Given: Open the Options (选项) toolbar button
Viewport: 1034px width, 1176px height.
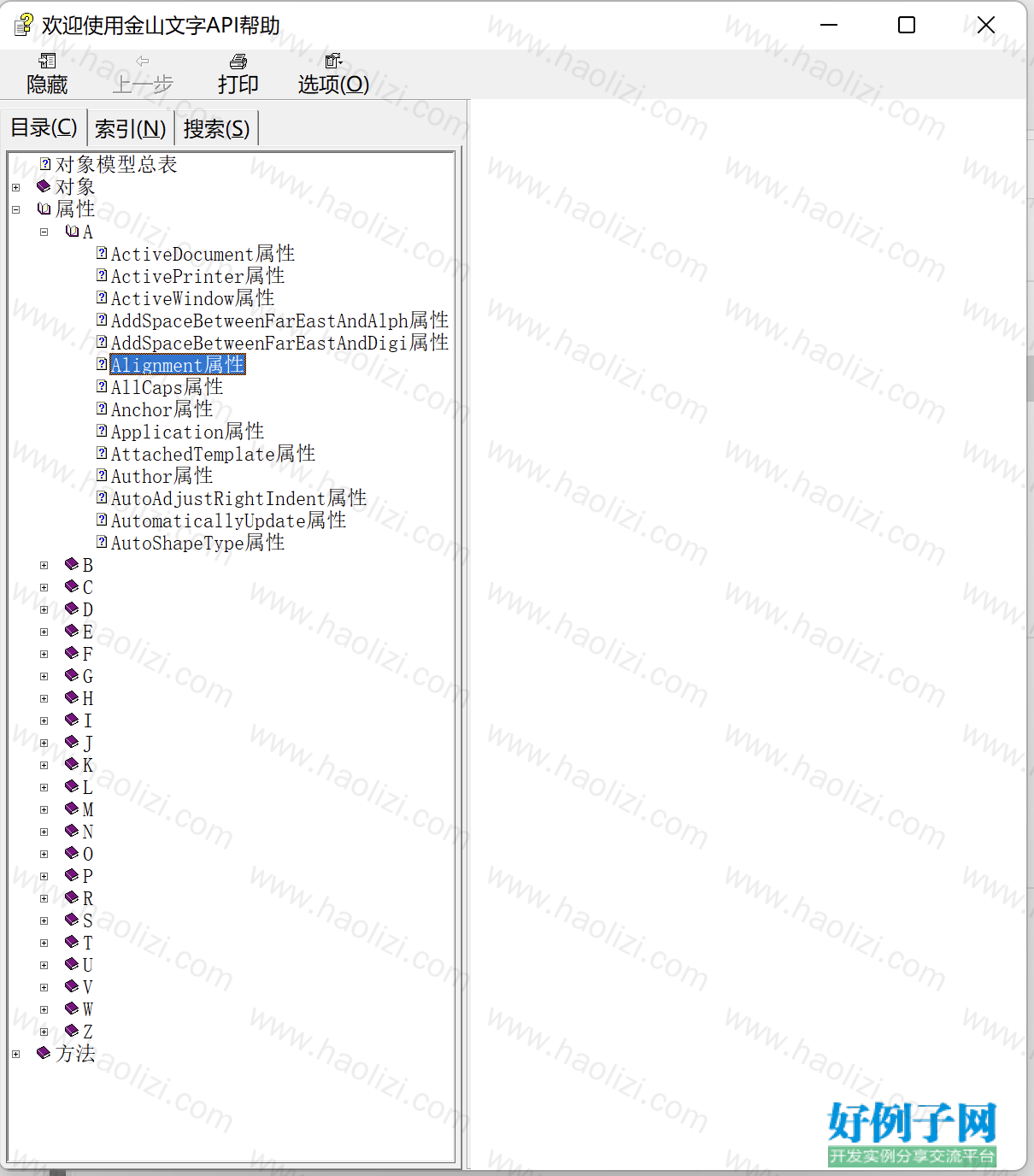Looking at the screenshot, I should coord(333,73).
